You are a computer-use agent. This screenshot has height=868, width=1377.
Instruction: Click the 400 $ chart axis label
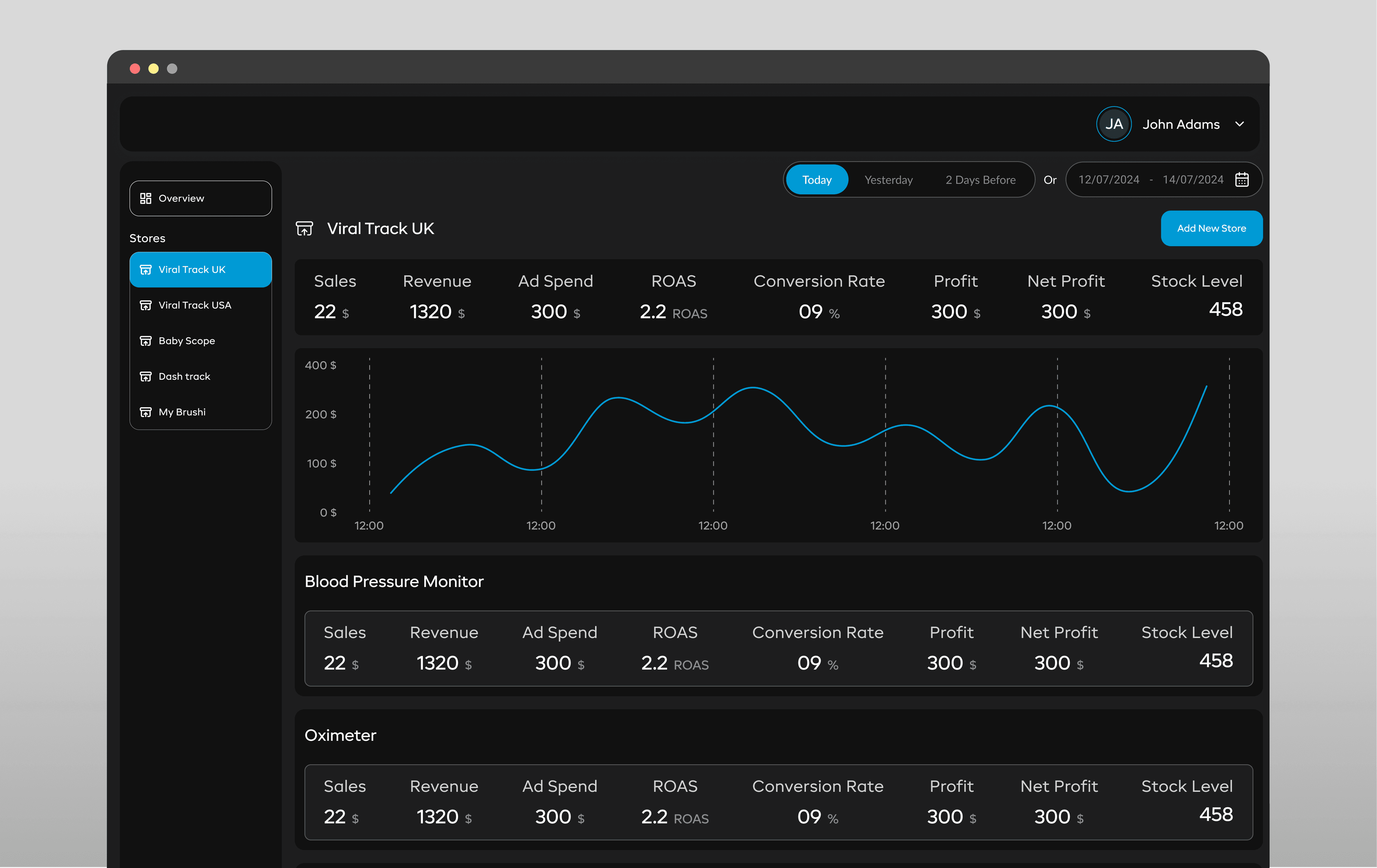[320, 365]
